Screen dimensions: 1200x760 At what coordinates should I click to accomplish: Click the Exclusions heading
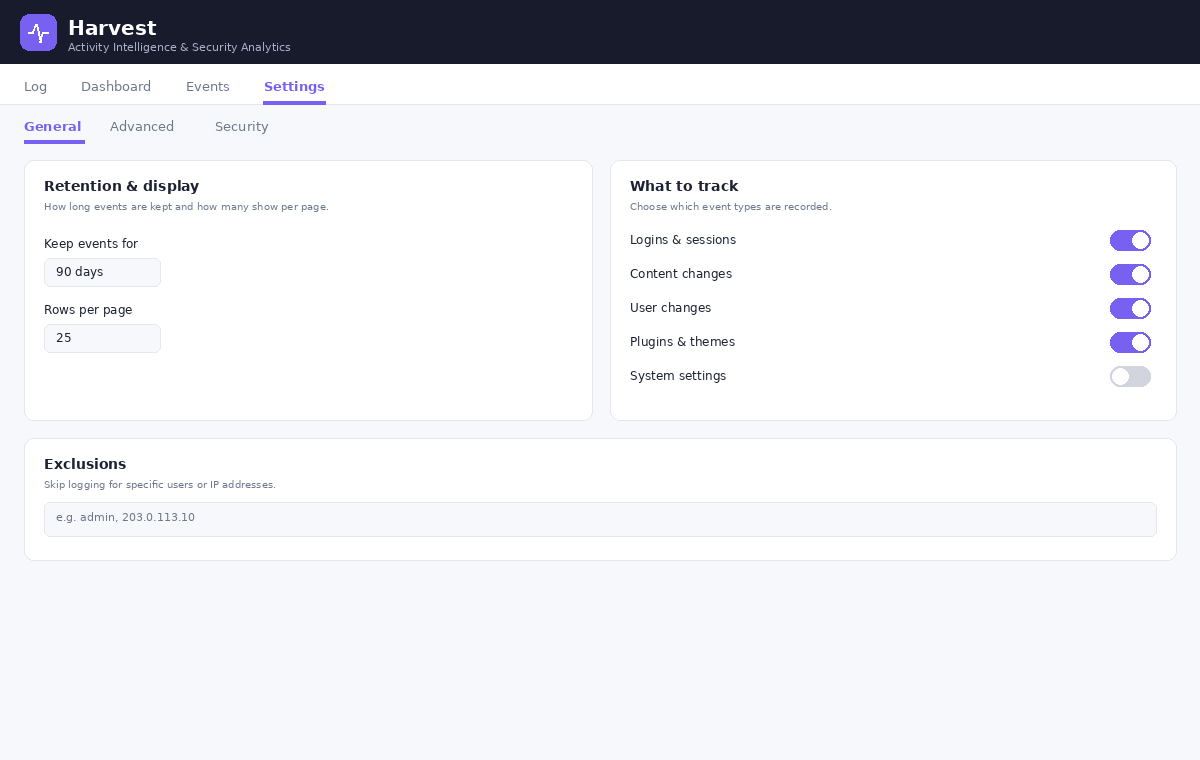(85, 464)
